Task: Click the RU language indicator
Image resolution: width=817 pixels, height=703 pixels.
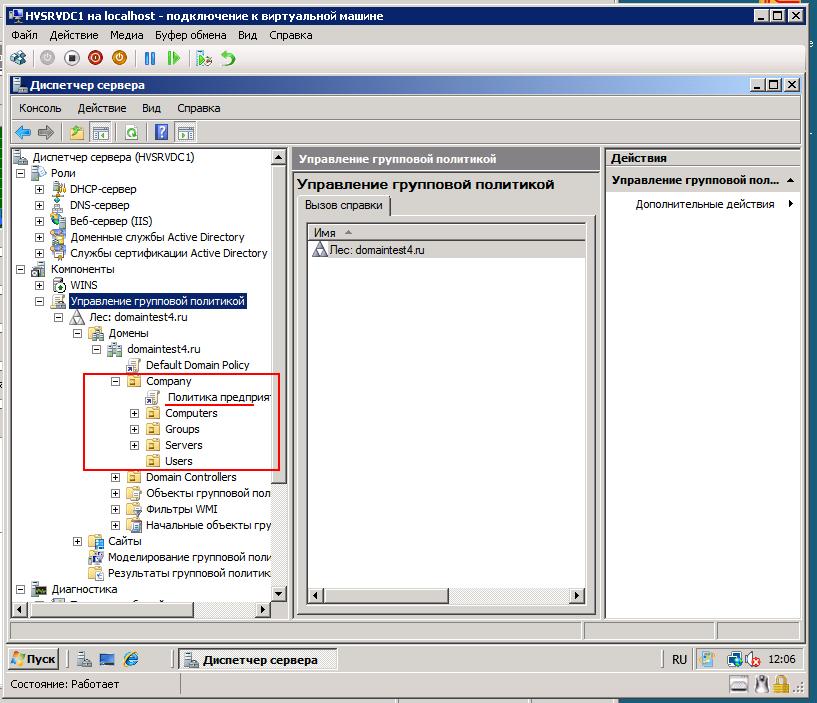Action: [679, 660]
